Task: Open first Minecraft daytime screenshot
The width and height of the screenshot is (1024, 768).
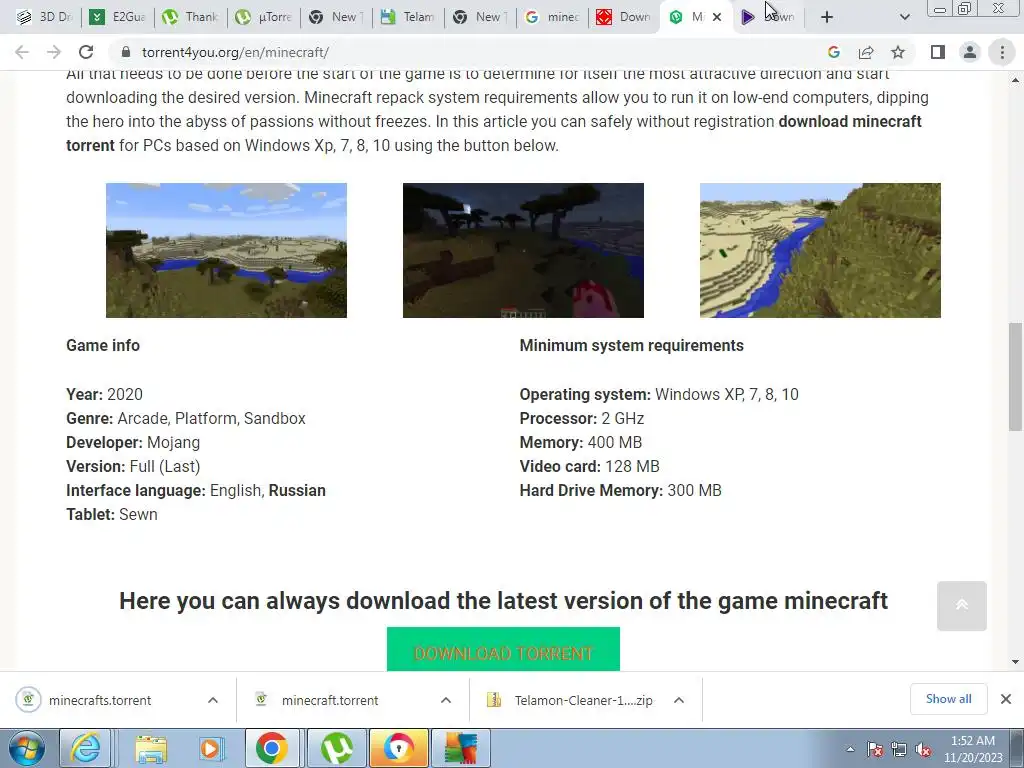Action: 226,250
